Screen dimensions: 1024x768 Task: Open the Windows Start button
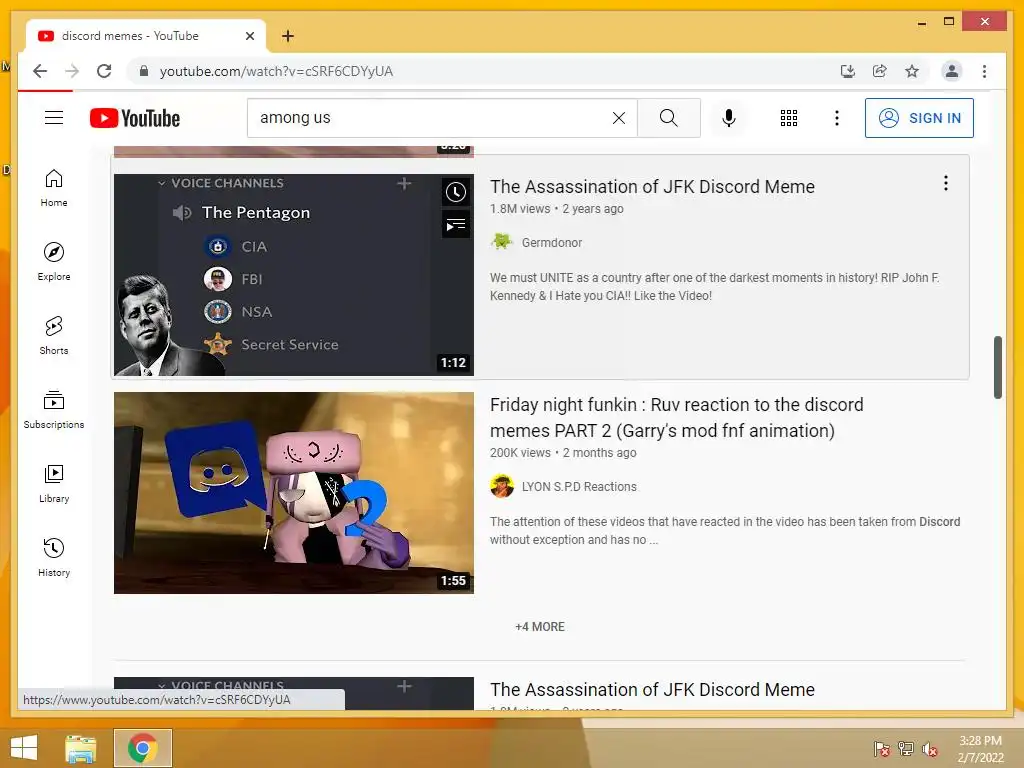[24, 748]
